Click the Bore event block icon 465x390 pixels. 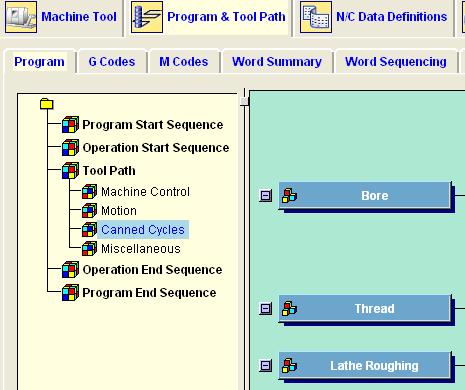pyautogui.click(x=289, y=196)
